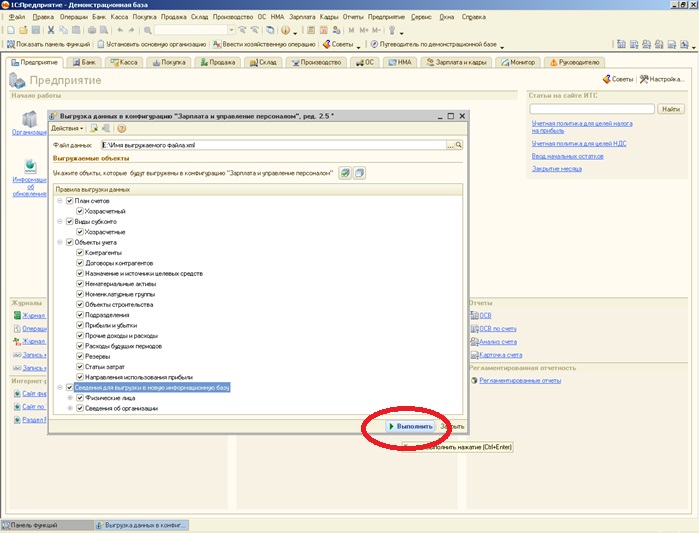Open the Зарплата menu
This screenshot has height=533, width=699.
click(302, 17)
